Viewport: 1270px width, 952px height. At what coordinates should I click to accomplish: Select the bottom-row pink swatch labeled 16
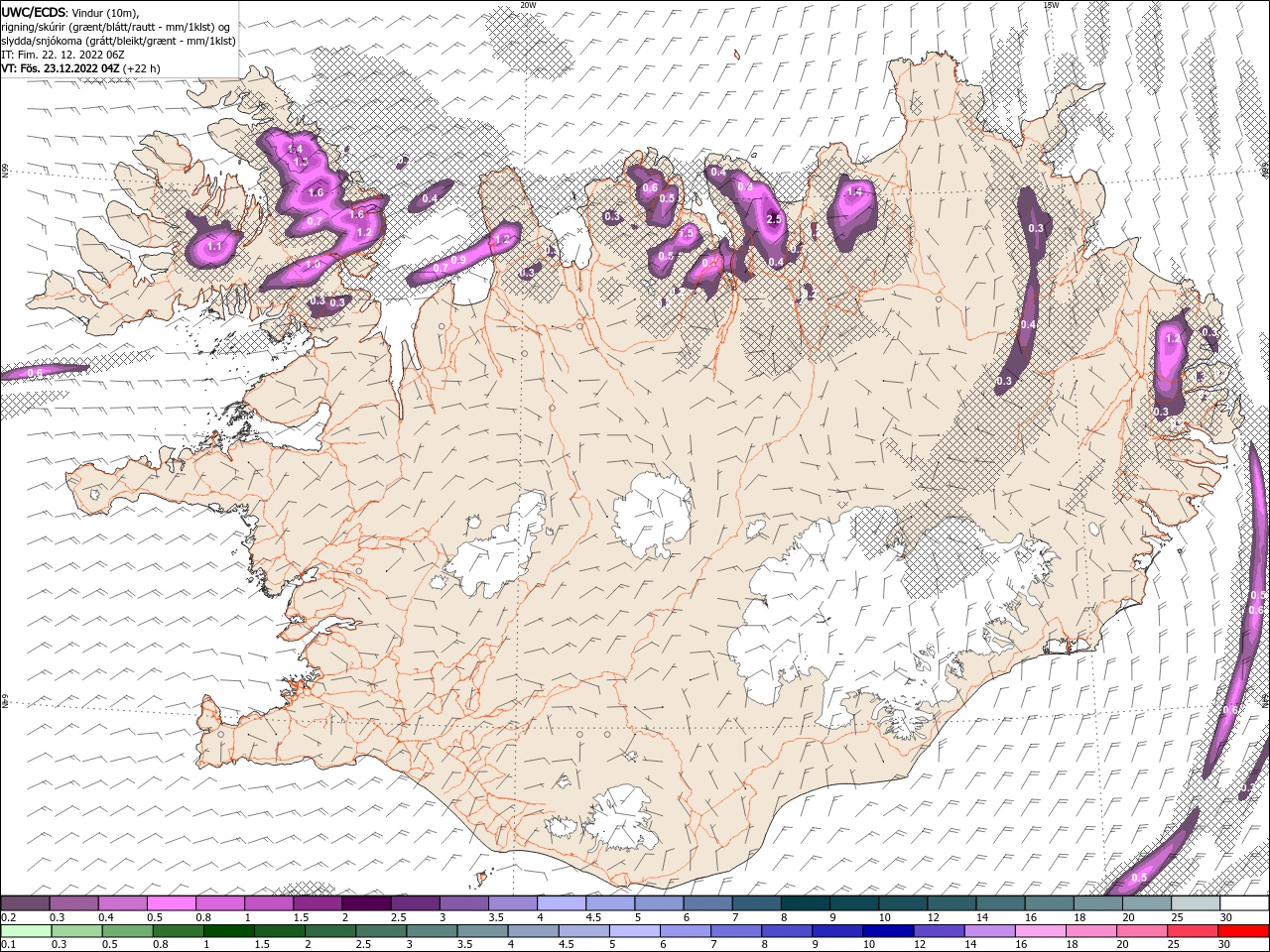1042,931
